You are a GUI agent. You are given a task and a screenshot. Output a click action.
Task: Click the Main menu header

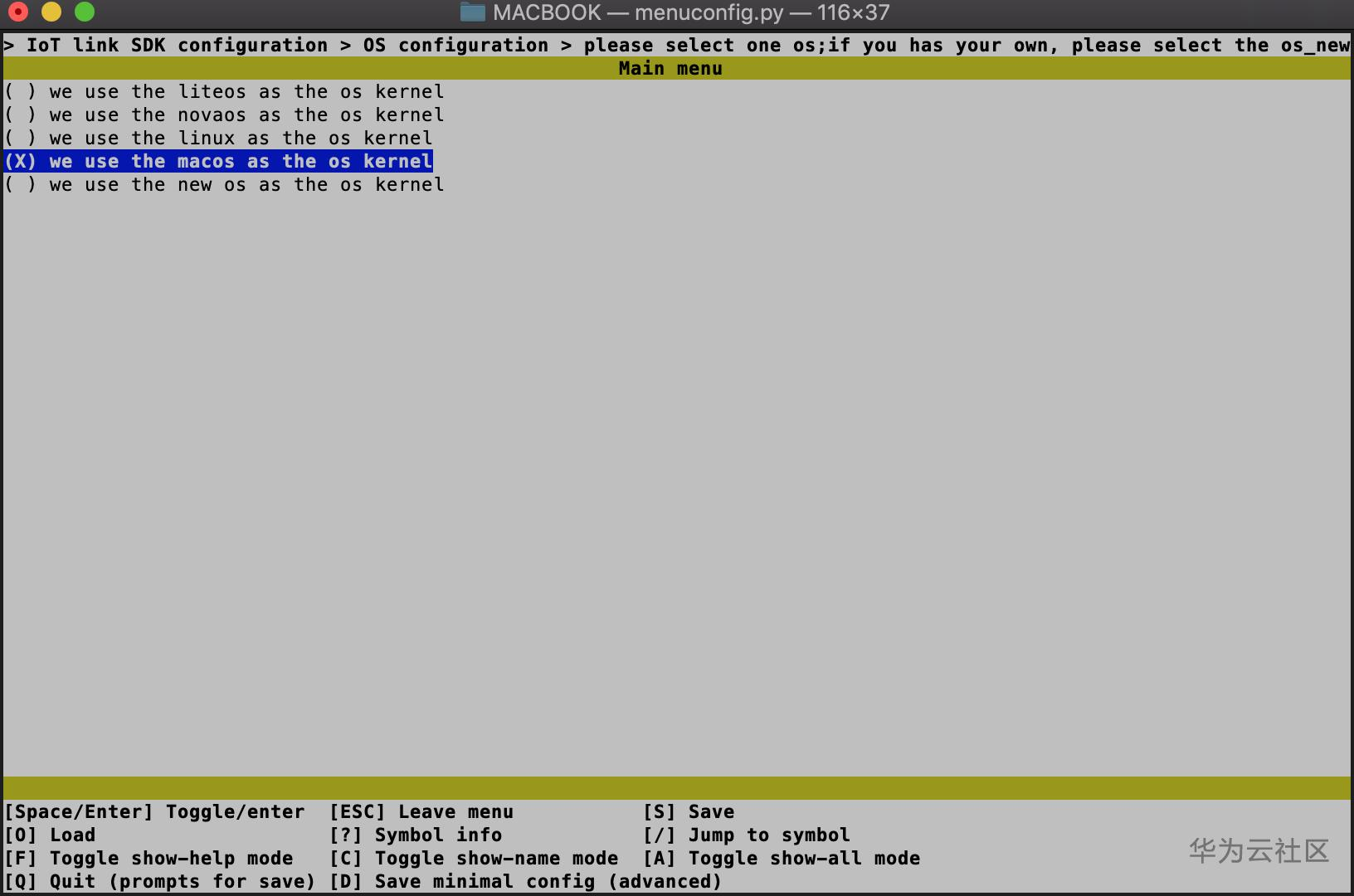[x=669, y=68]
